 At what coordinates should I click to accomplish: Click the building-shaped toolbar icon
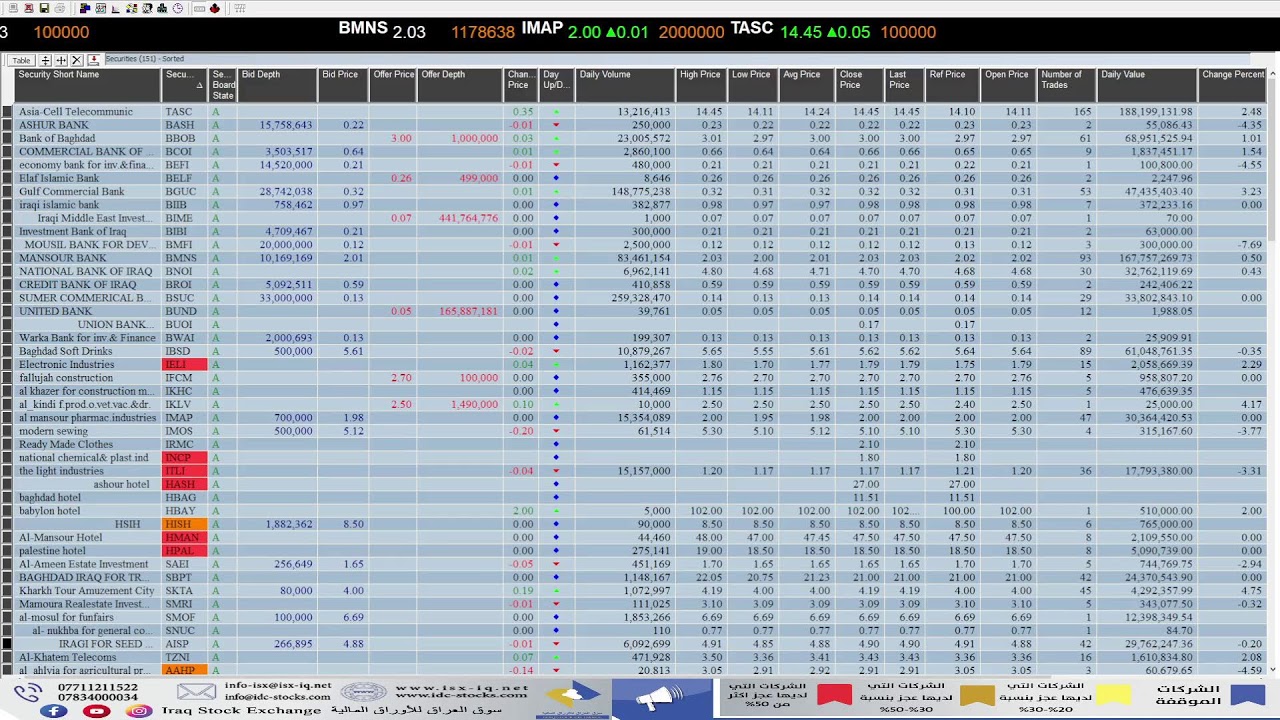pos(162,8)
